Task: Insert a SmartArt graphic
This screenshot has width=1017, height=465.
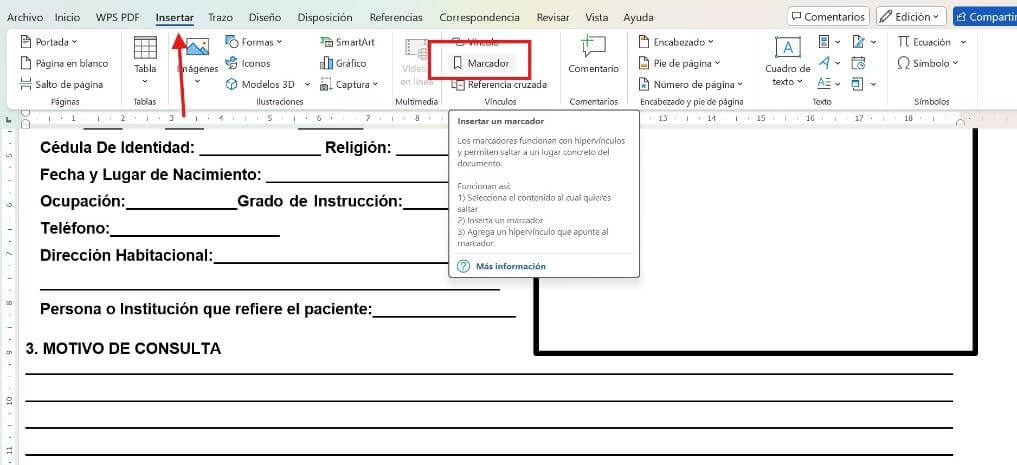Action: click(347, 42)
